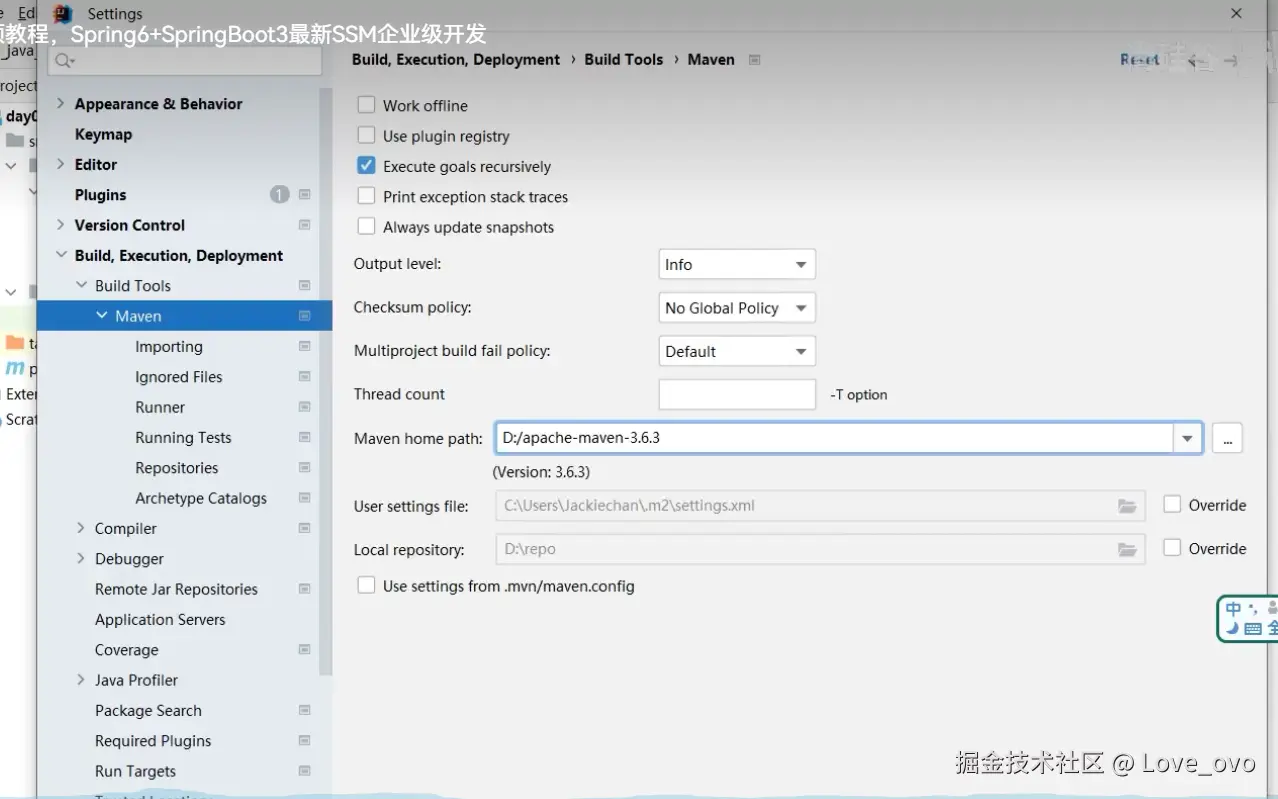
Task: Click the settings search field
Action: [186, 61]
